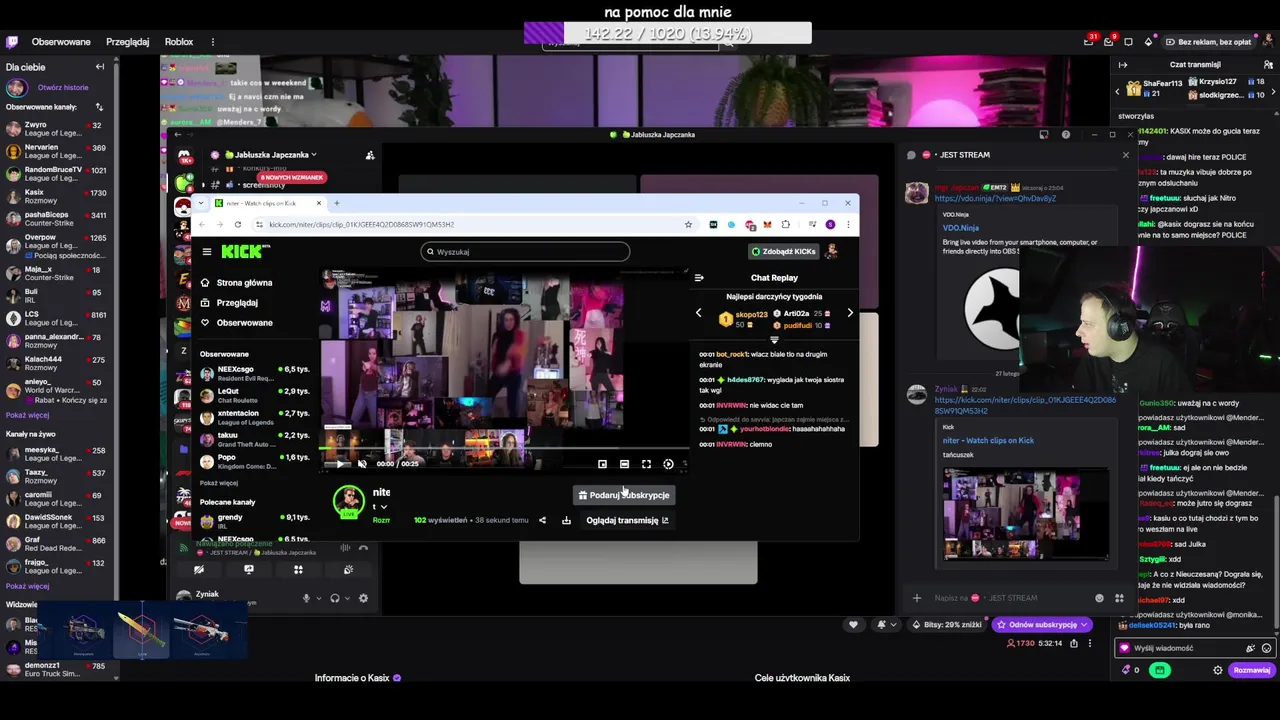The width and height of the screenshot is (1280, 720).
Task: Click Oglądaj transmisję on Kick
Action: pyautogui.click(x=627, y=520)
